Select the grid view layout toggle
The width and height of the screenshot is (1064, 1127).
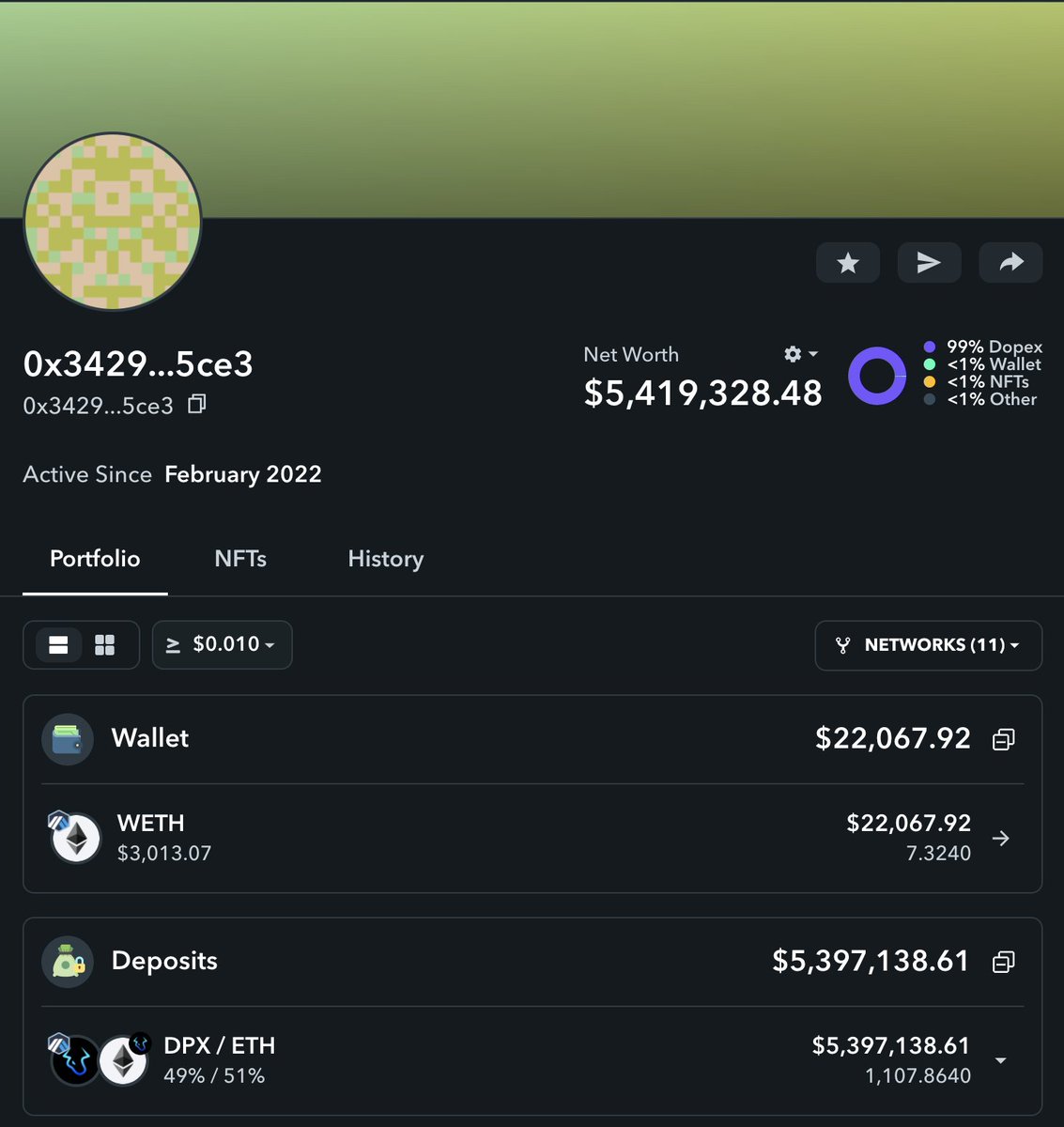point(105,645)
